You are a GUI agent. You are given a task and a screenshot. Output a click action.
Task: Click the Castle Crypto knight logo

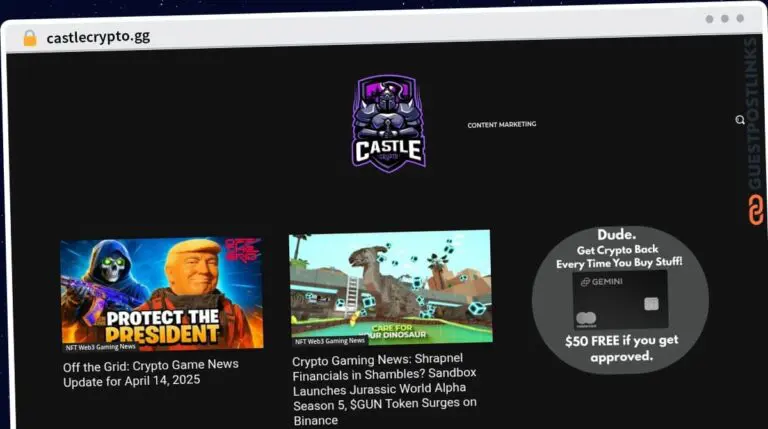[x=389, y=124]
